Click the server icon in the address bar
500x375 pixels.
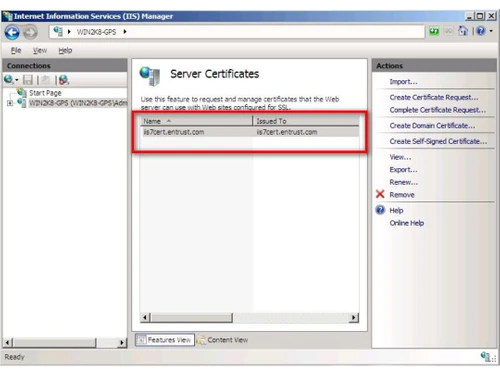pyautogui.click(x=58, y=31)
